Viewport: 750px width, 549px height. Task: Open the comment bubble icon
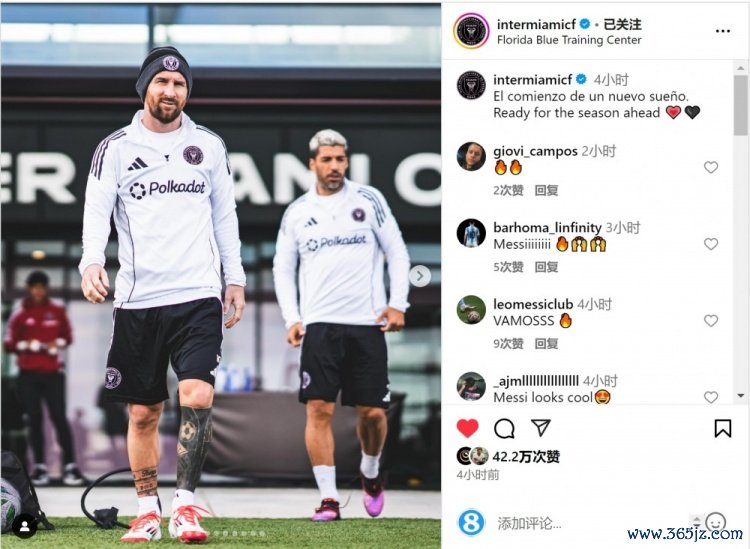point(504,428)
